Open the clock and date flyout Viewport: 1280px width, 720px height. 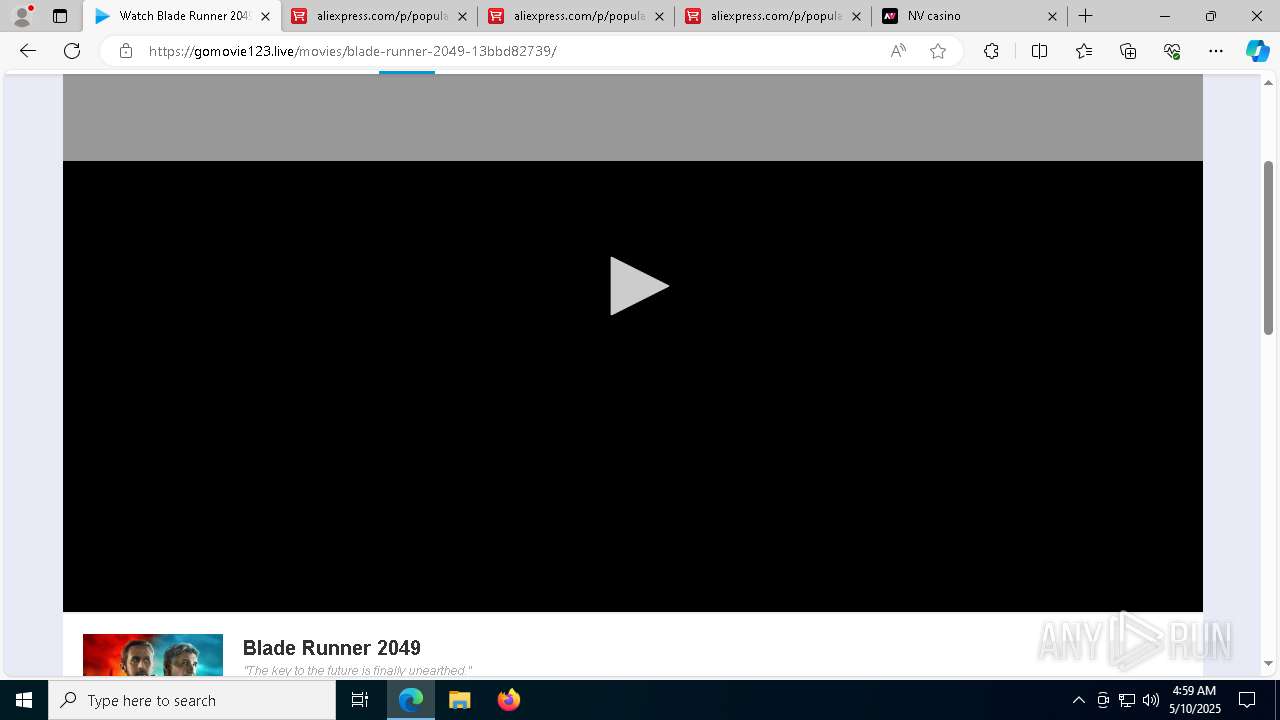(1194, 700)
